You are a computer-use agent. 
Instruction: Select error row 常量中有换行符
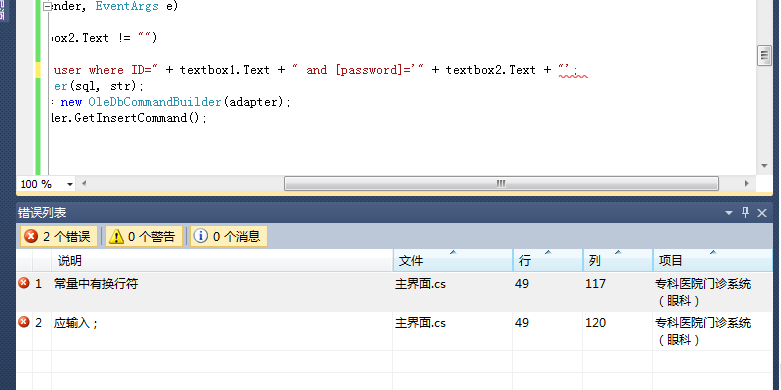click(x=394, y=292)
